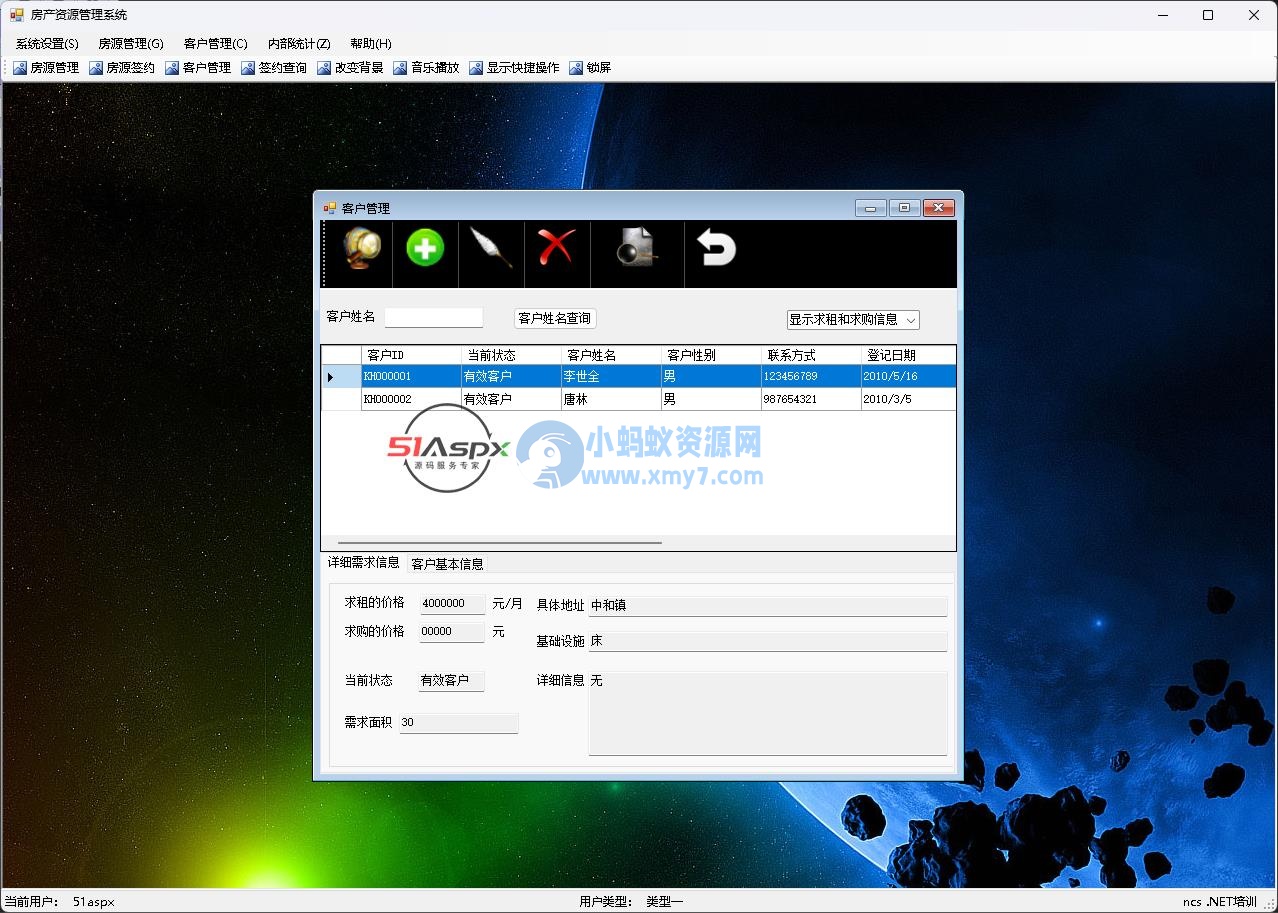This screenshot has height=913, width=1278.
Task: Click the document print icon in toolbar
Action: point(637,247)
